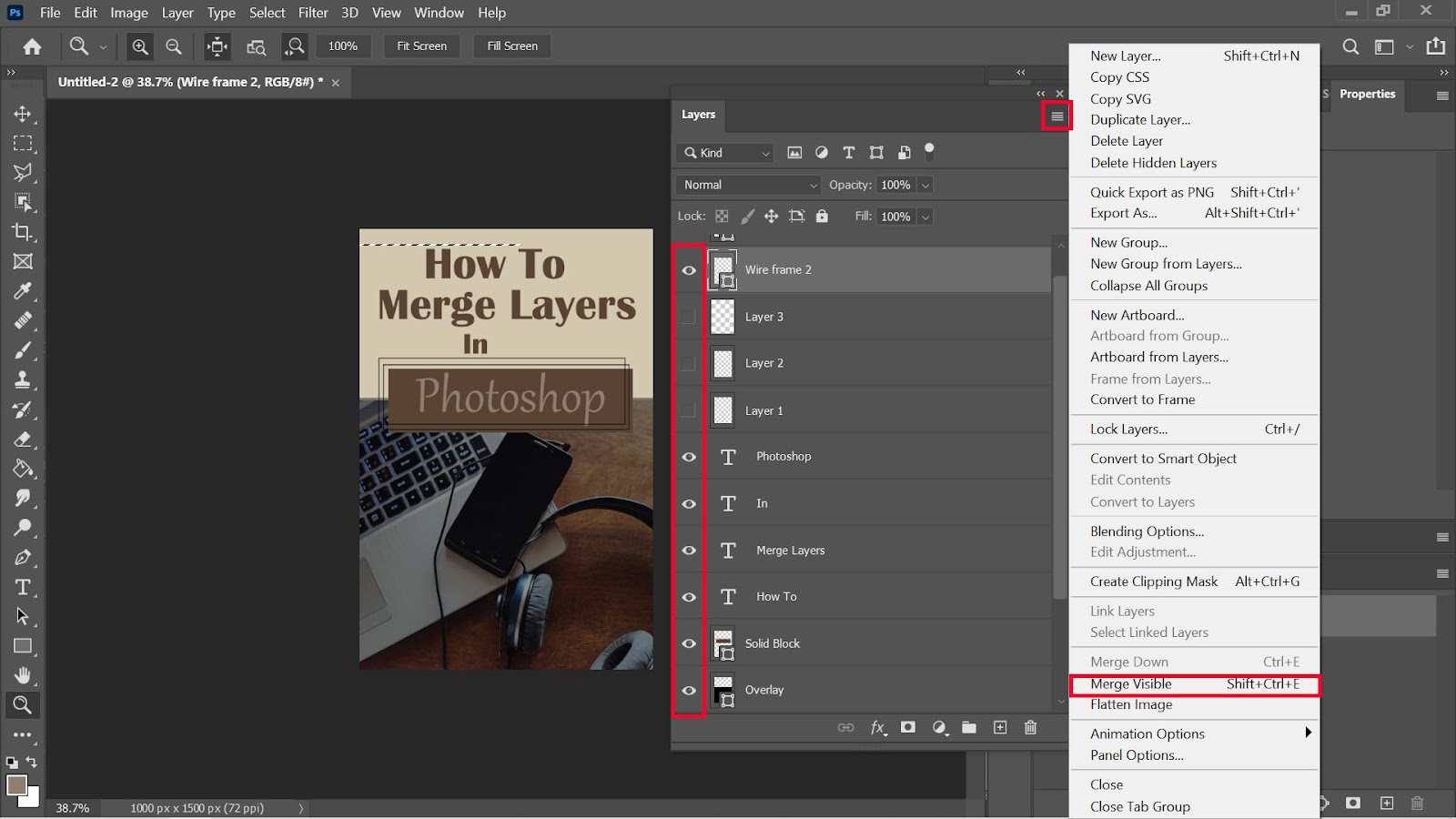Viewport: 1456px width, 819px height.
Task: Add a layer mask
Action: (x=908, y=727)
